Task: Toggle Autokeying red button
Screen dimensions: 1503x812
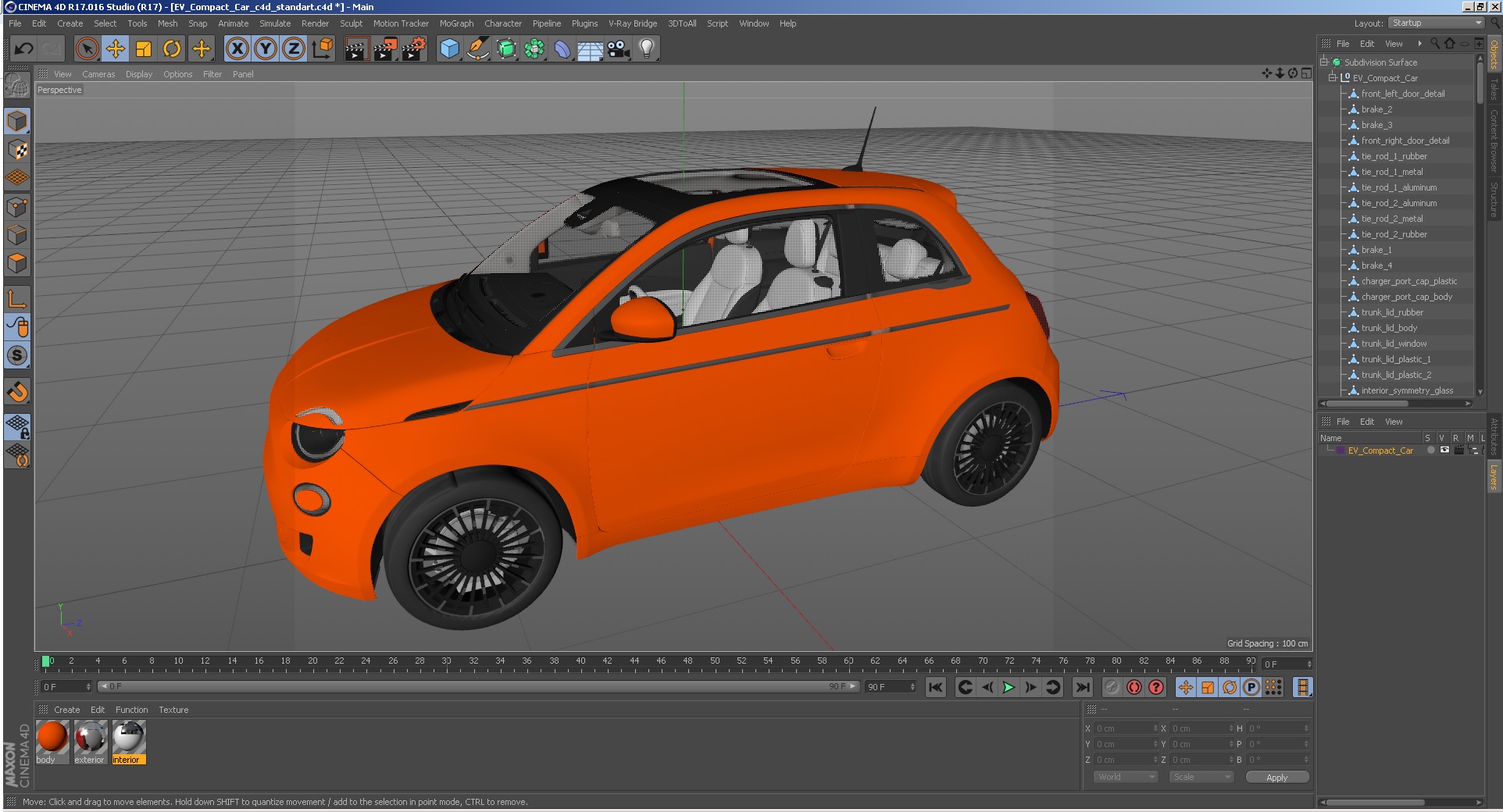Action: [x=1134, y=687]
